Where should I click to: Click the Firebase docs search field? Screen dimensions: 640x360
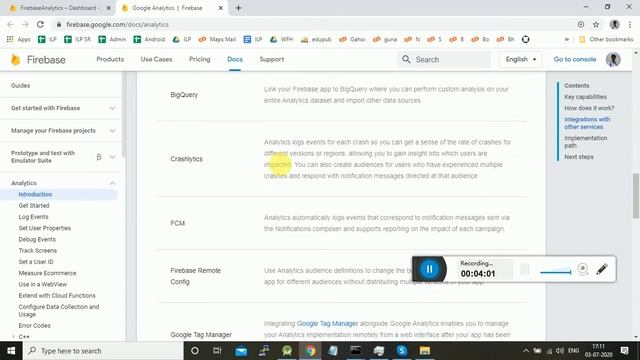click(444, 60)
